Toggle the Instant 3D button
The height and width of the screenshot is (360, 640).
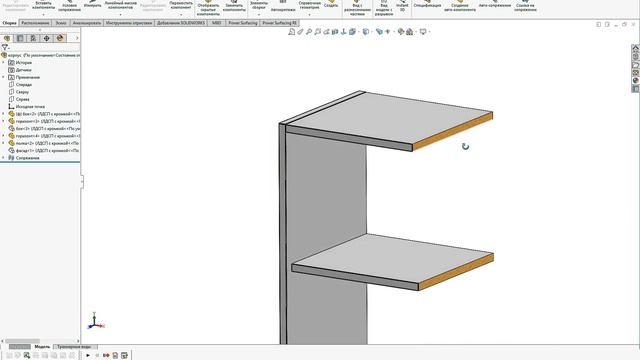[402, 5]
